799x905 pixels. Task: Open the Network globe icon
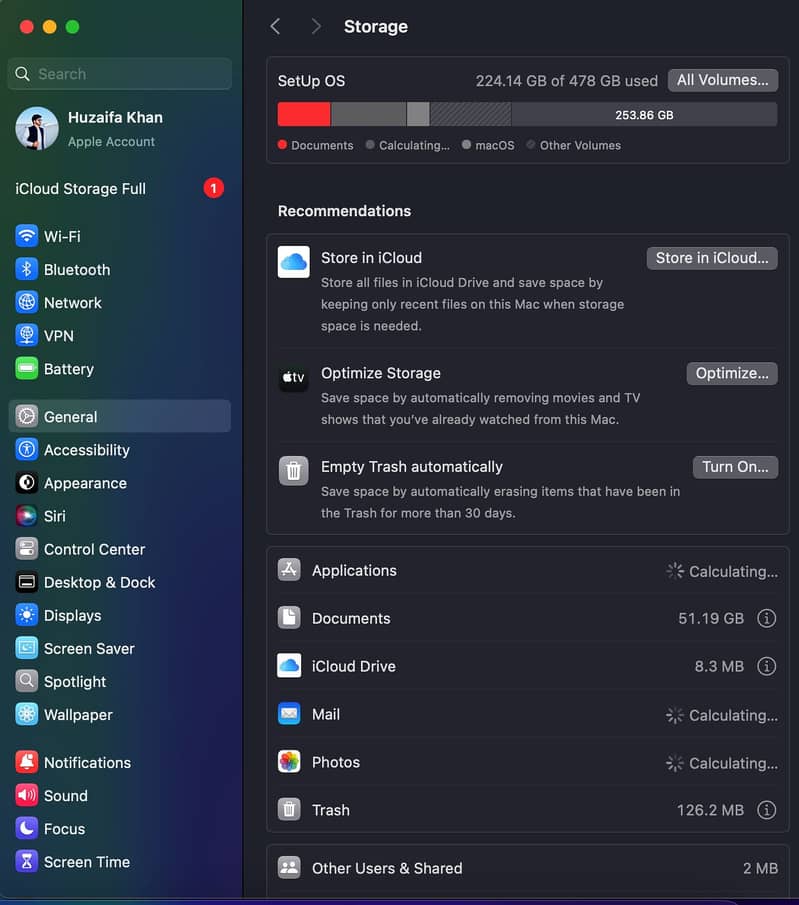click(x=27, y=302)
